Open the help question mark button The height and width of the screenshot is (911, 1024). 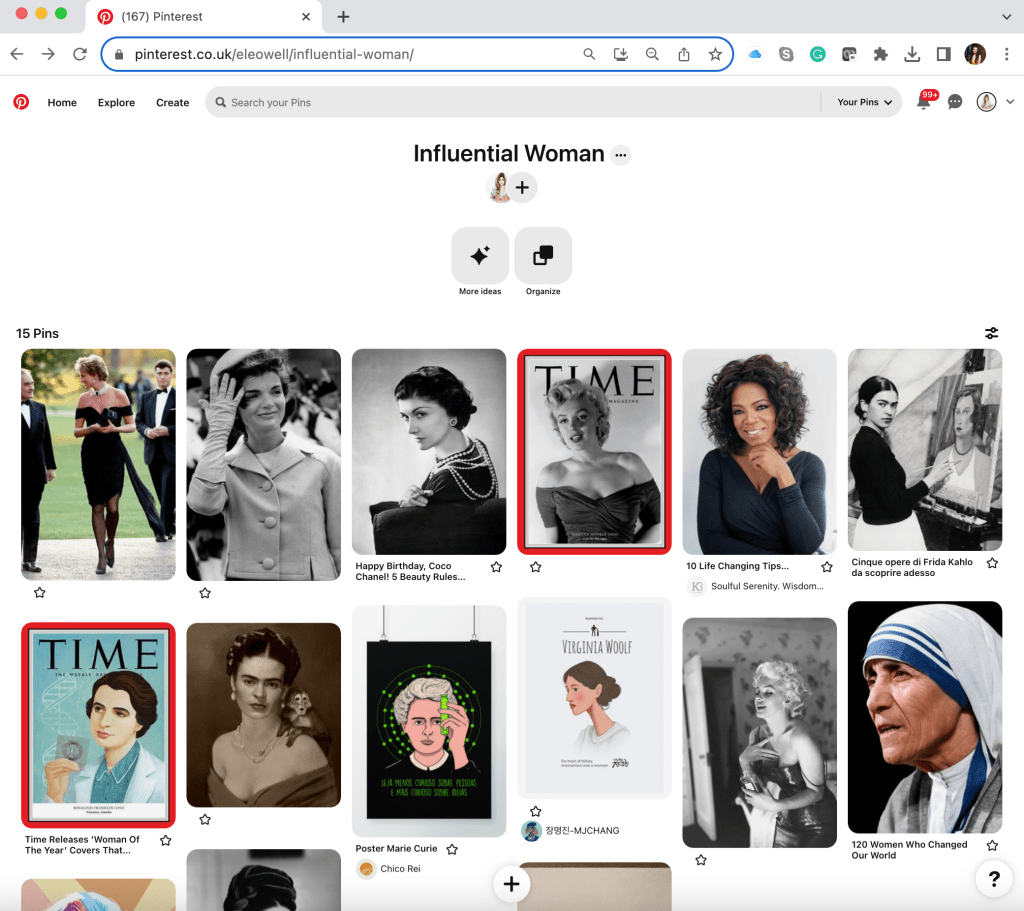click(x=994, y=879)
